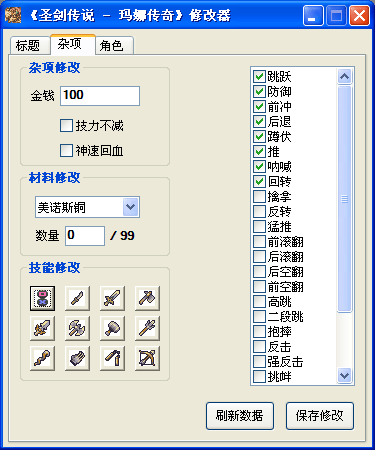Click the 金钱 money input field
The height and width of the screenshot is (450, 375).
pyautogui.click(x=100, y=96)
